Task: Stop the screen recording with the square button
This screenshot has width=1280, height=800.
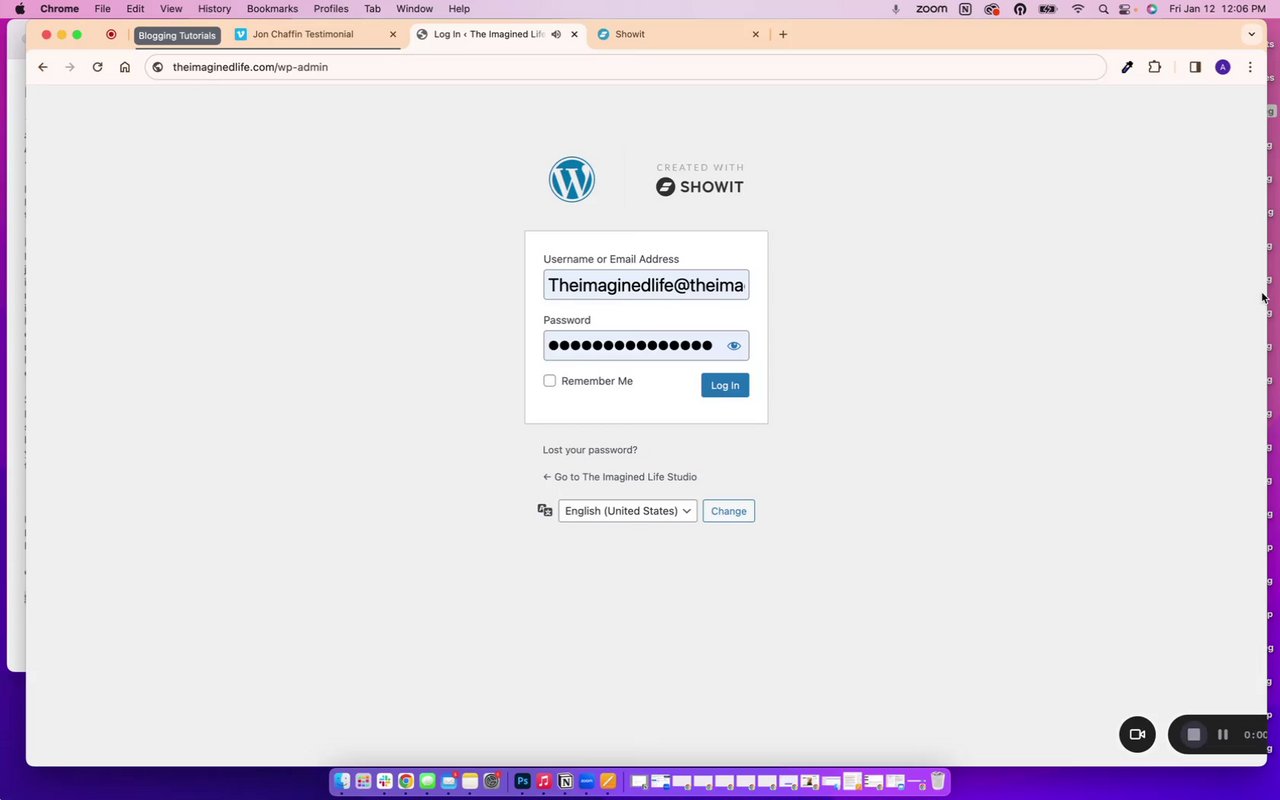Action: tap(1193, 734)
